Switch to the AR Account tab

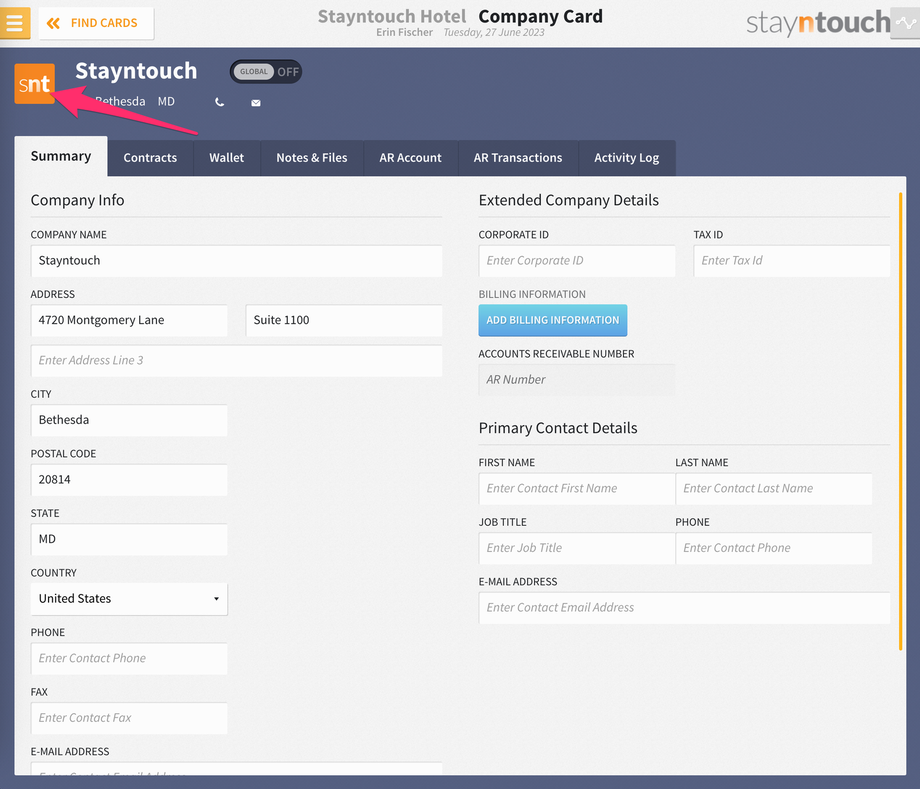pos(410,158)
